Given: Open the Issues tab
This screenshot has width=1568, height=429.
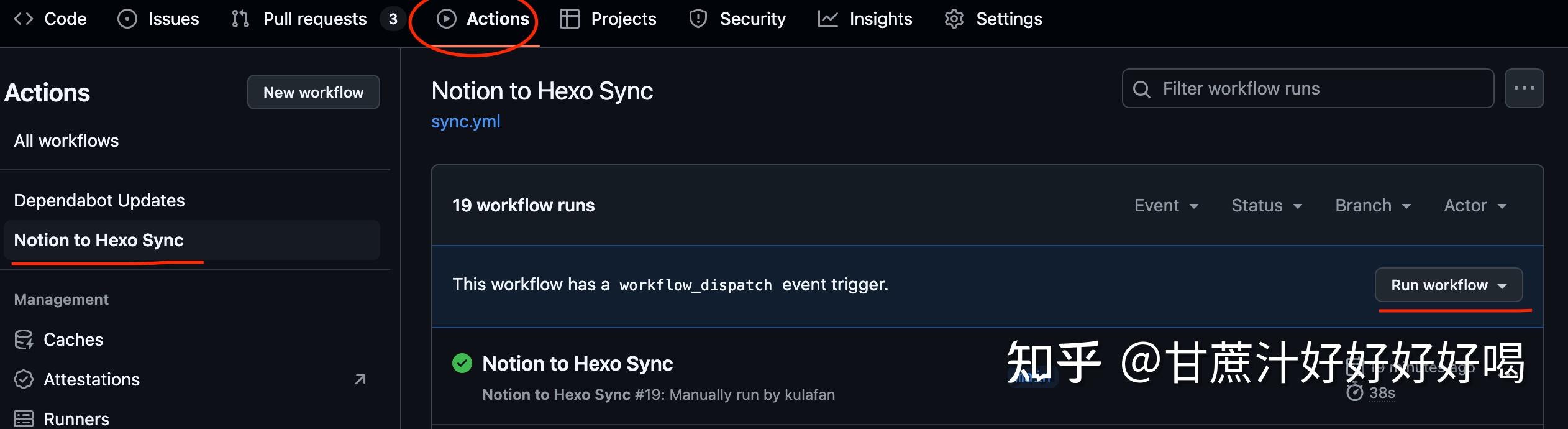Looking at the screenshot, I should (159, 19).
